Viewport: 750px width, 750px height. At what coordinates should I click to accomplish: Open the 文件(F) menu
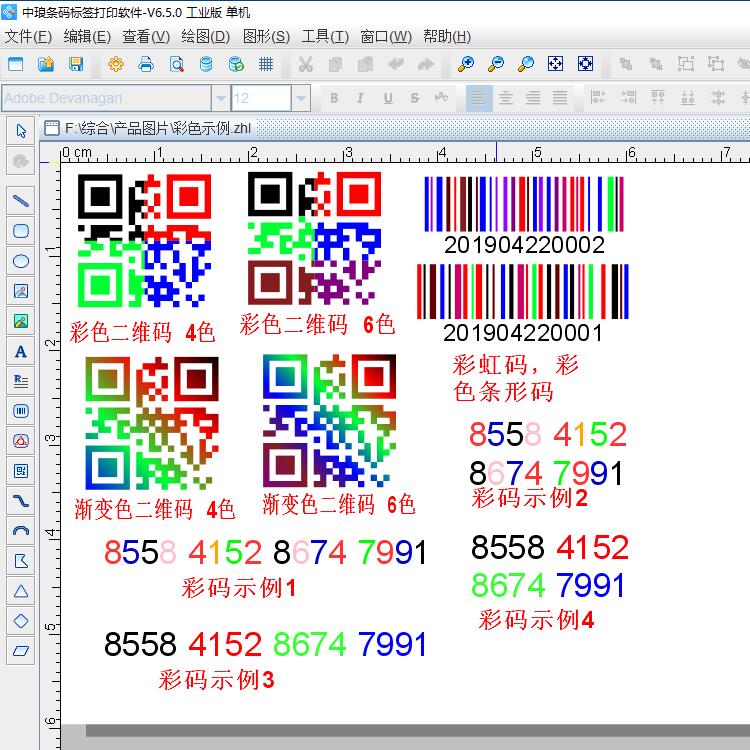[28, 36]
